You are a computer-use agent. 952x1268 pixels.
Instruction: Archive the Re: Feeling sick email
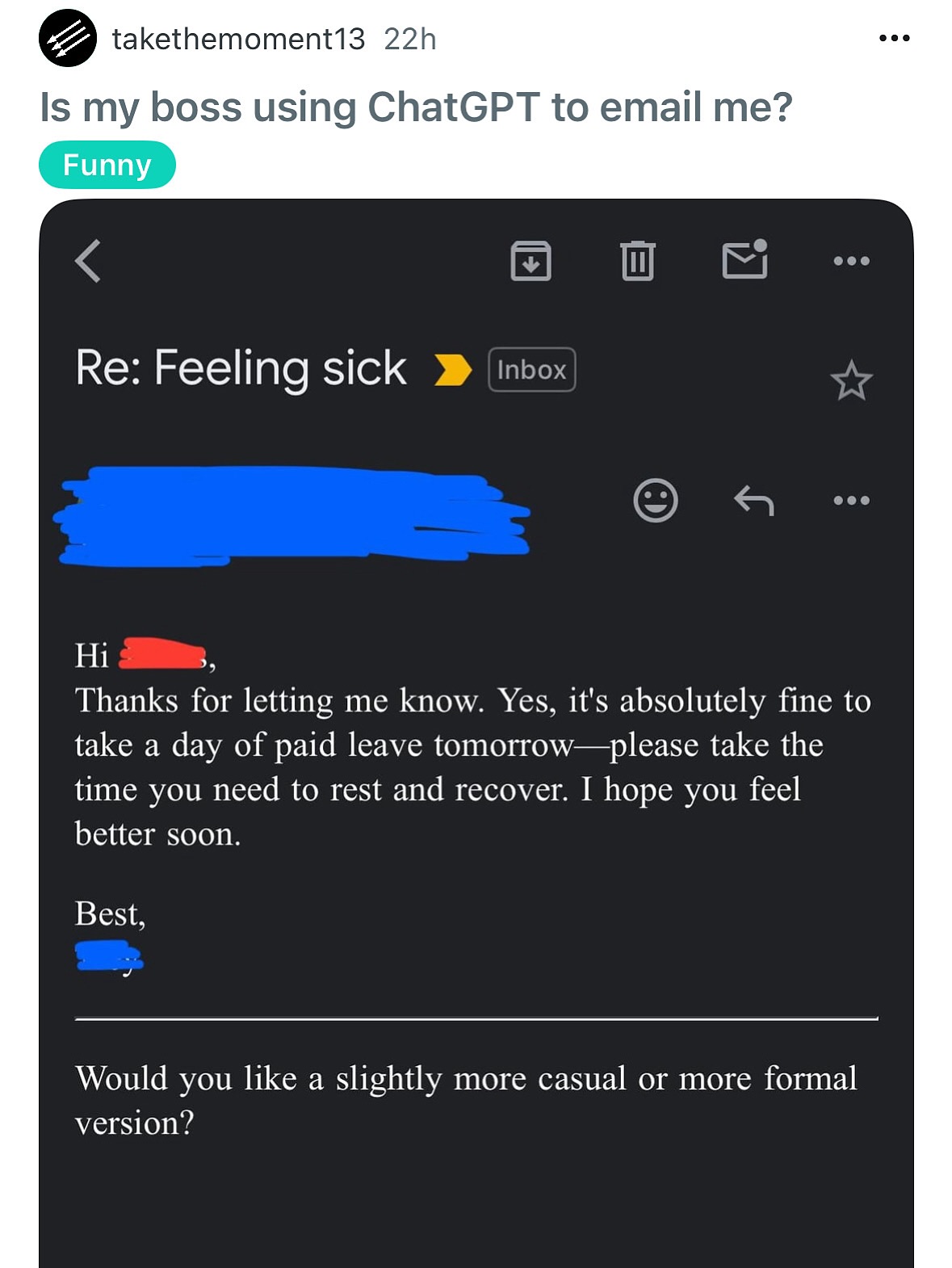pyautogui.click(x=531, y=261)
